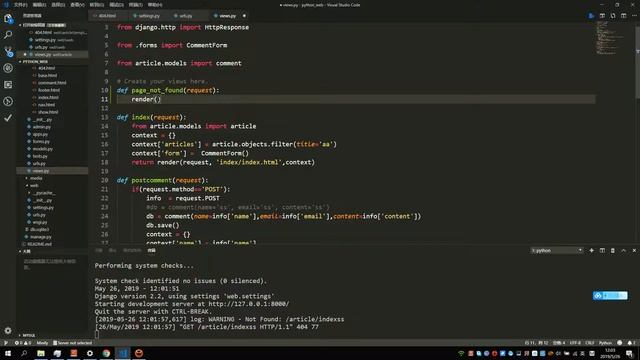
Task: Click the feedback smiley in the status bar
Action: tap(620, 343)
